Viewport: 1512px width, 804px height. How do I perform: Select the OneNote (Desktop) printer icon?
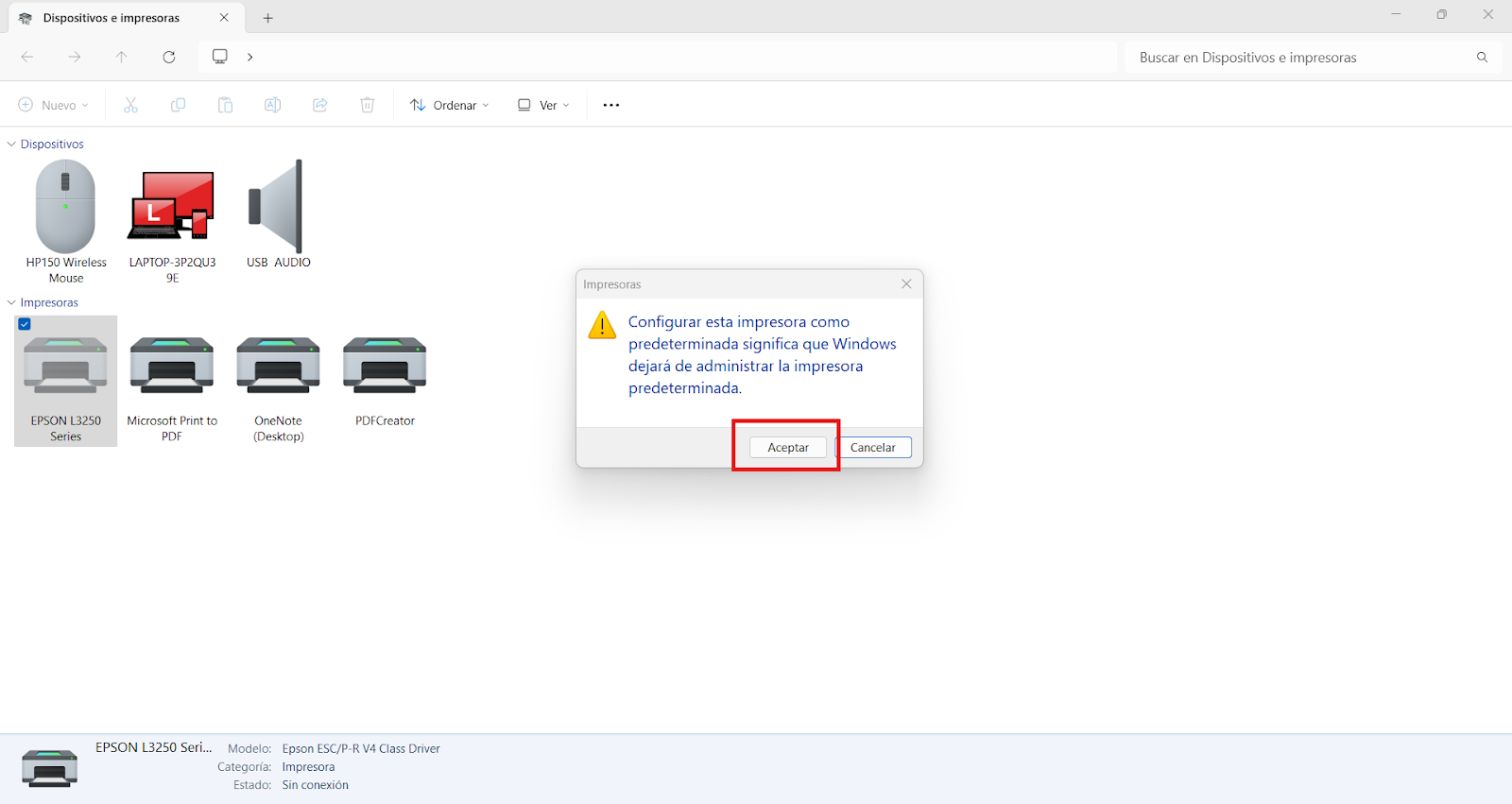click(x=278, y=366)
